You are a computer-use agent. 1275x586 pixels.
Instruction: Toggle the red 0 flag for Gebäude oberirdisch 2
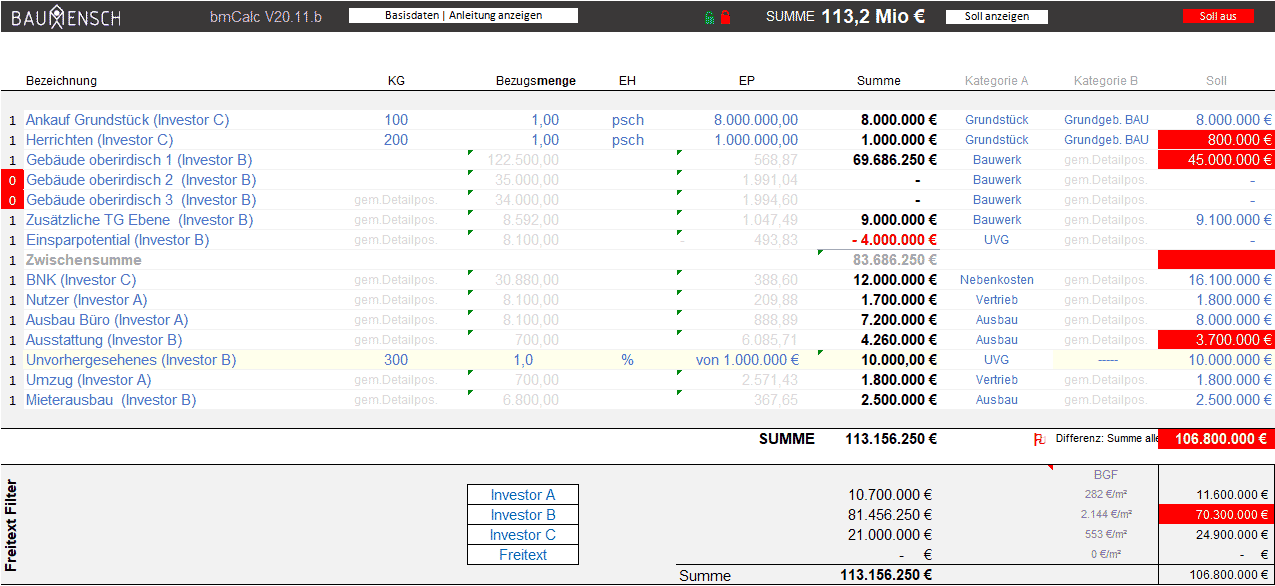[12, 180]
